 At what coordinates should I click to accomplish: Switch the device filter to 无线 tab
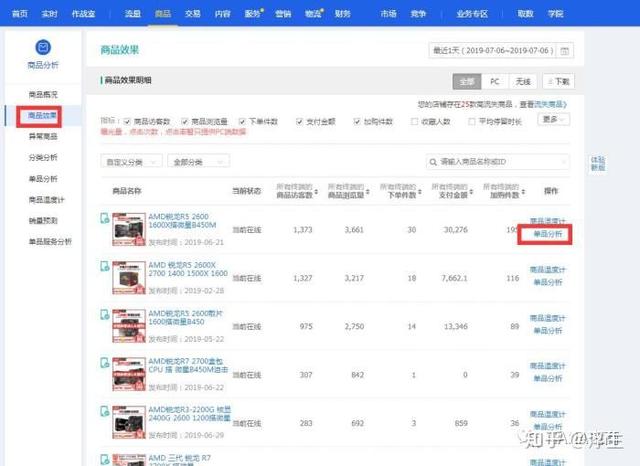(x=523, y=82)
